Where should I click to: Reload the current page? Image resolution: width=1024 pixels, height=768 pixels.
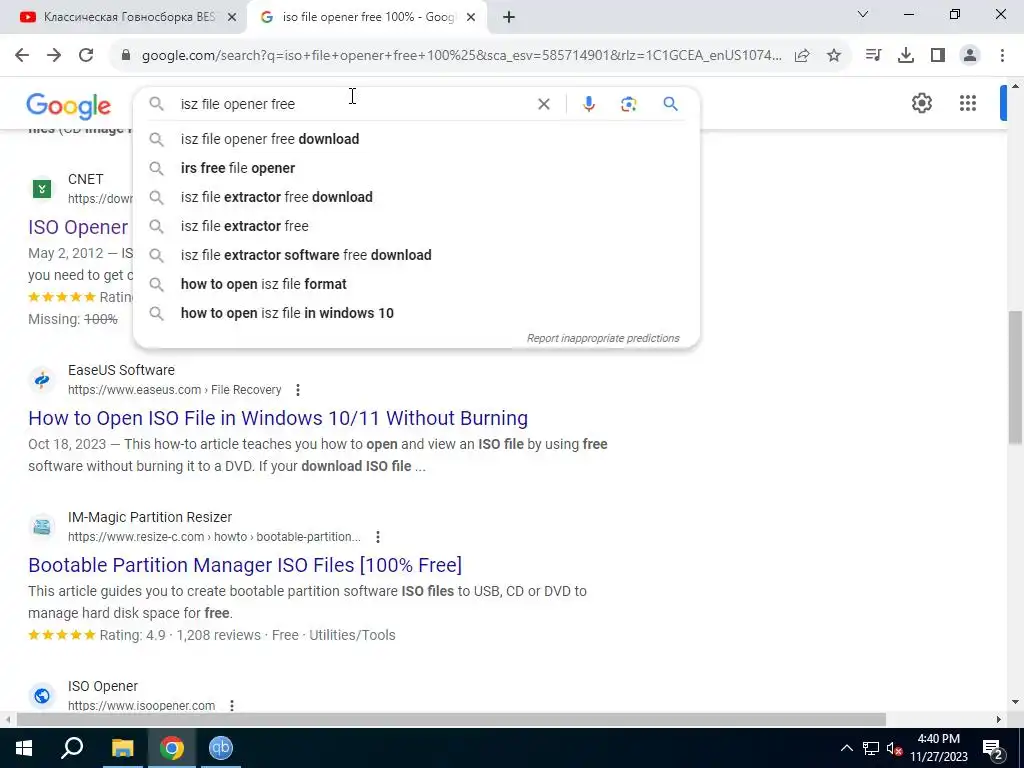[86, 56]
